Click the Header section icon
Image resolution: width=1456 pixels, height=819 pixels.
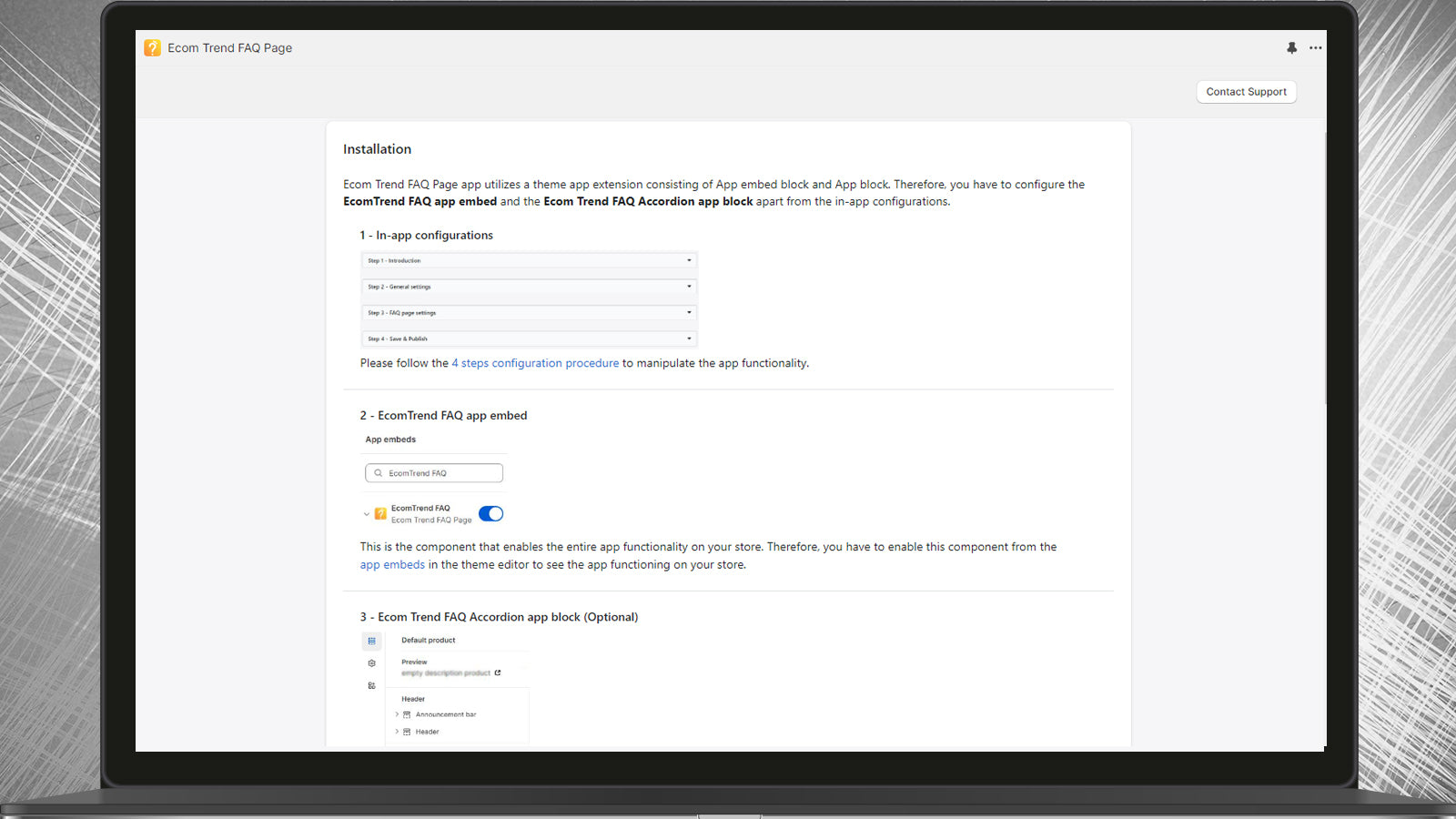pyautogui.click(x=407, y=732)
